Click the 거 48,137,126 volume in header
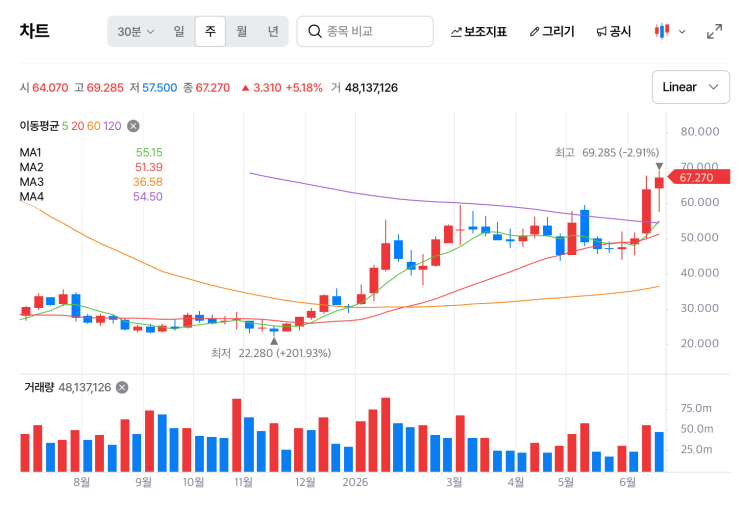Viewport: 743px width, 511px height. click(365, 88)
